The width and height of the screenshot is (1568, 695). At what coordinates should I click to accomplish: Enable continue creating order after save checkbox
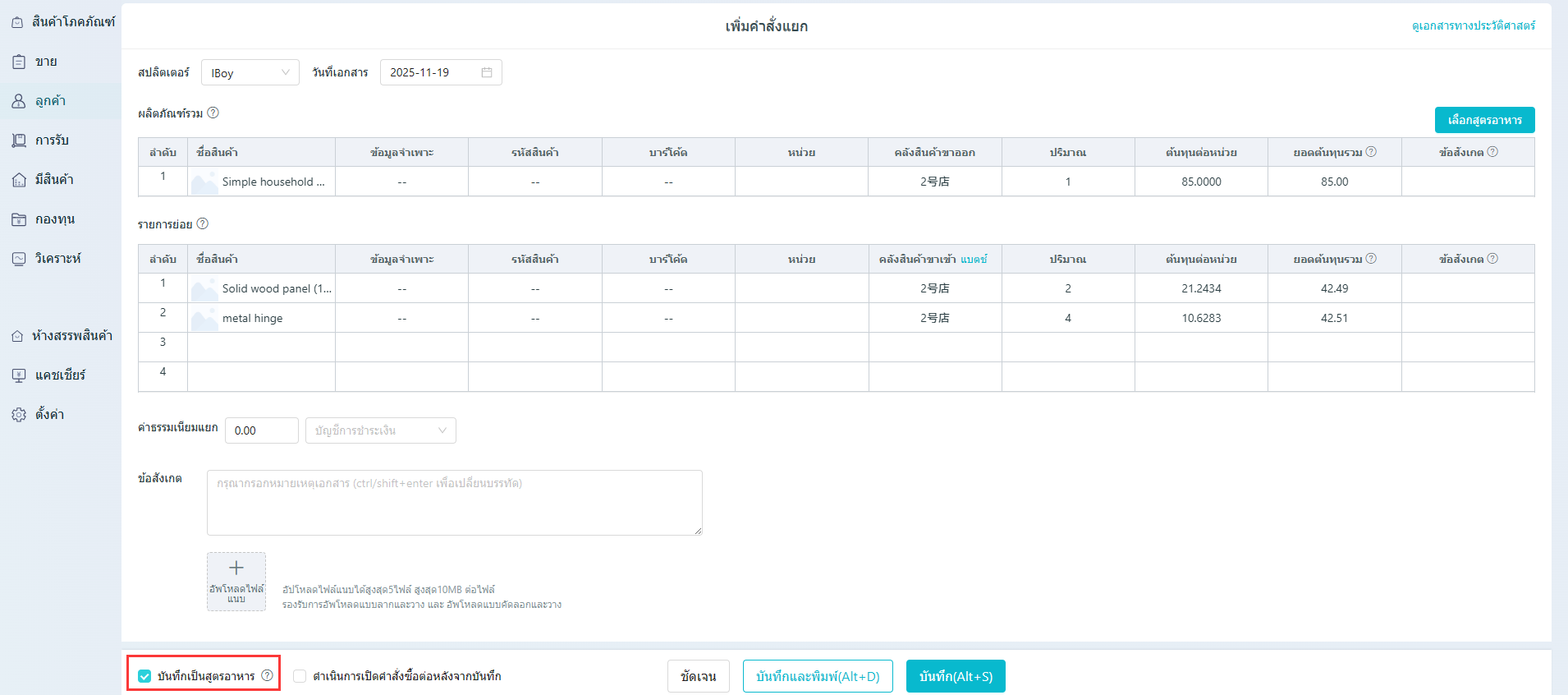click(300, 676)
